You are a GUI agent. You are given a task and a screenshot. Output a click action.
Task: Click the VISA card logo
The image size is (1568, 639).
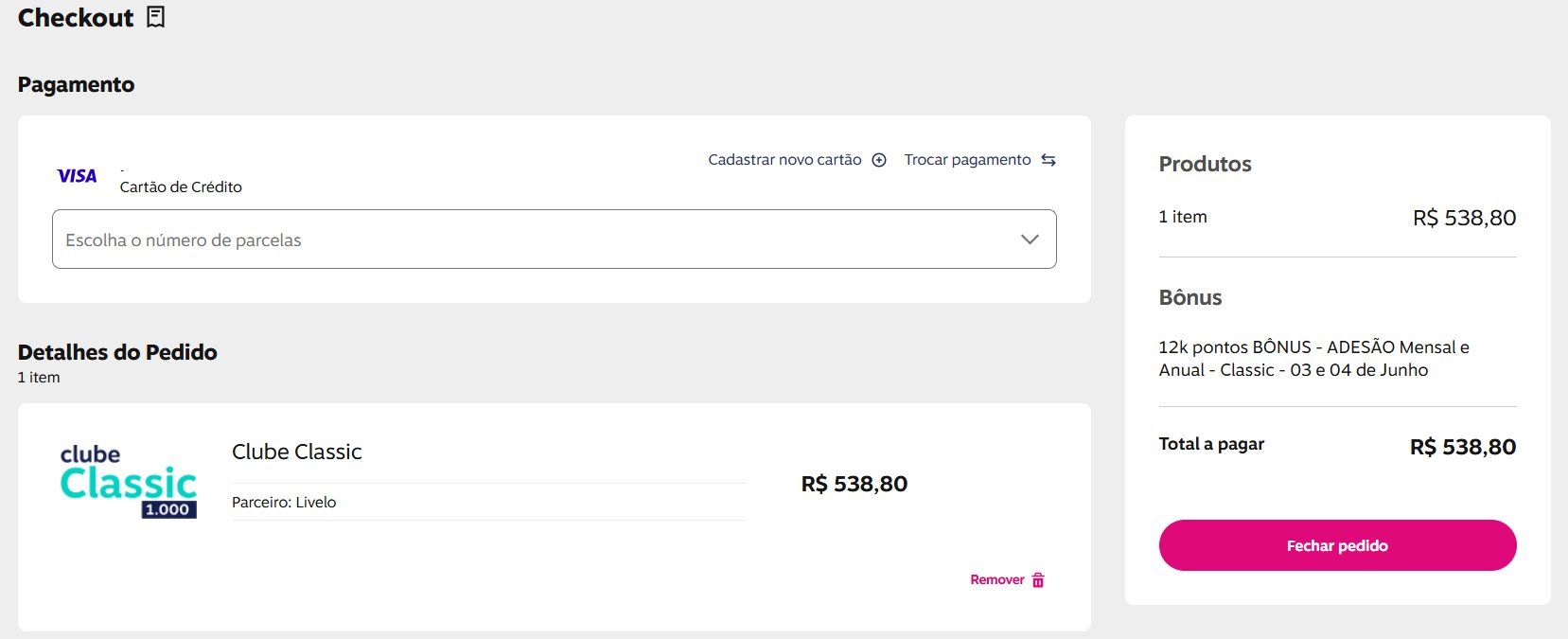click(77, 176)
